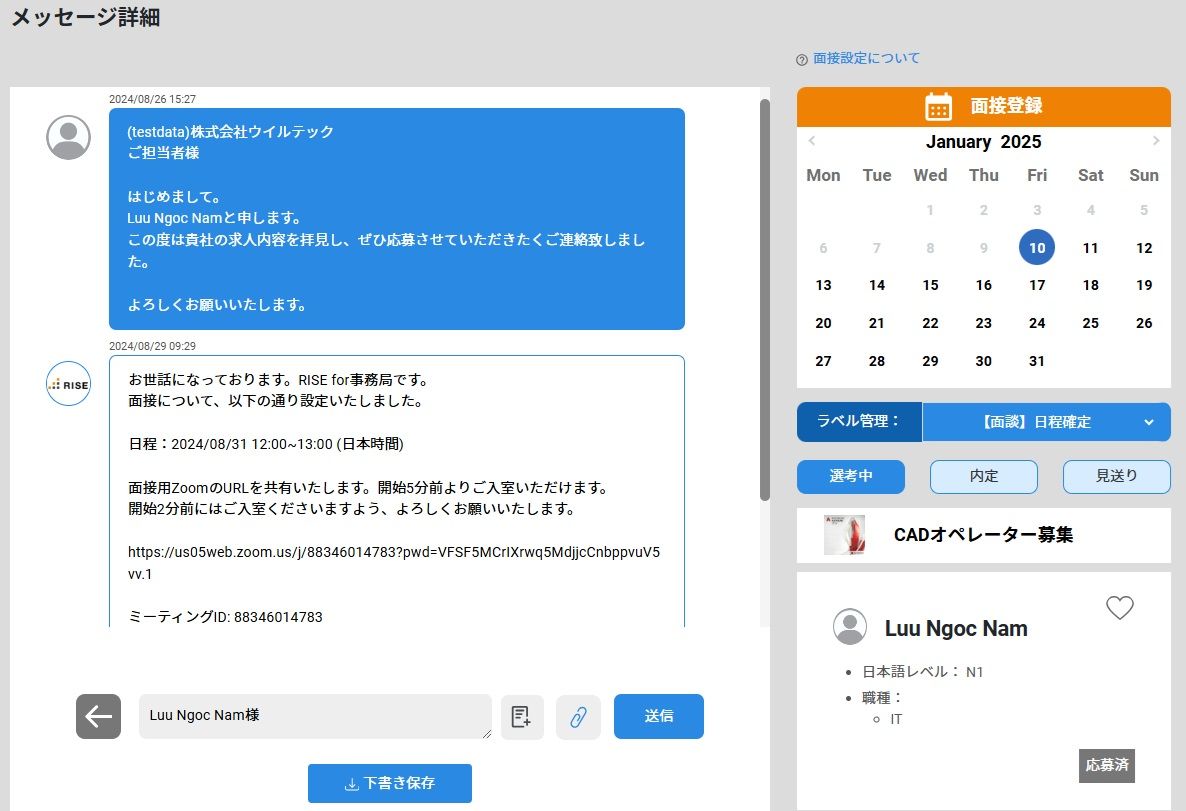Open the ラベル管理 dropdown
Viewport: 1186px width, 811px height.
point(1046,422)
